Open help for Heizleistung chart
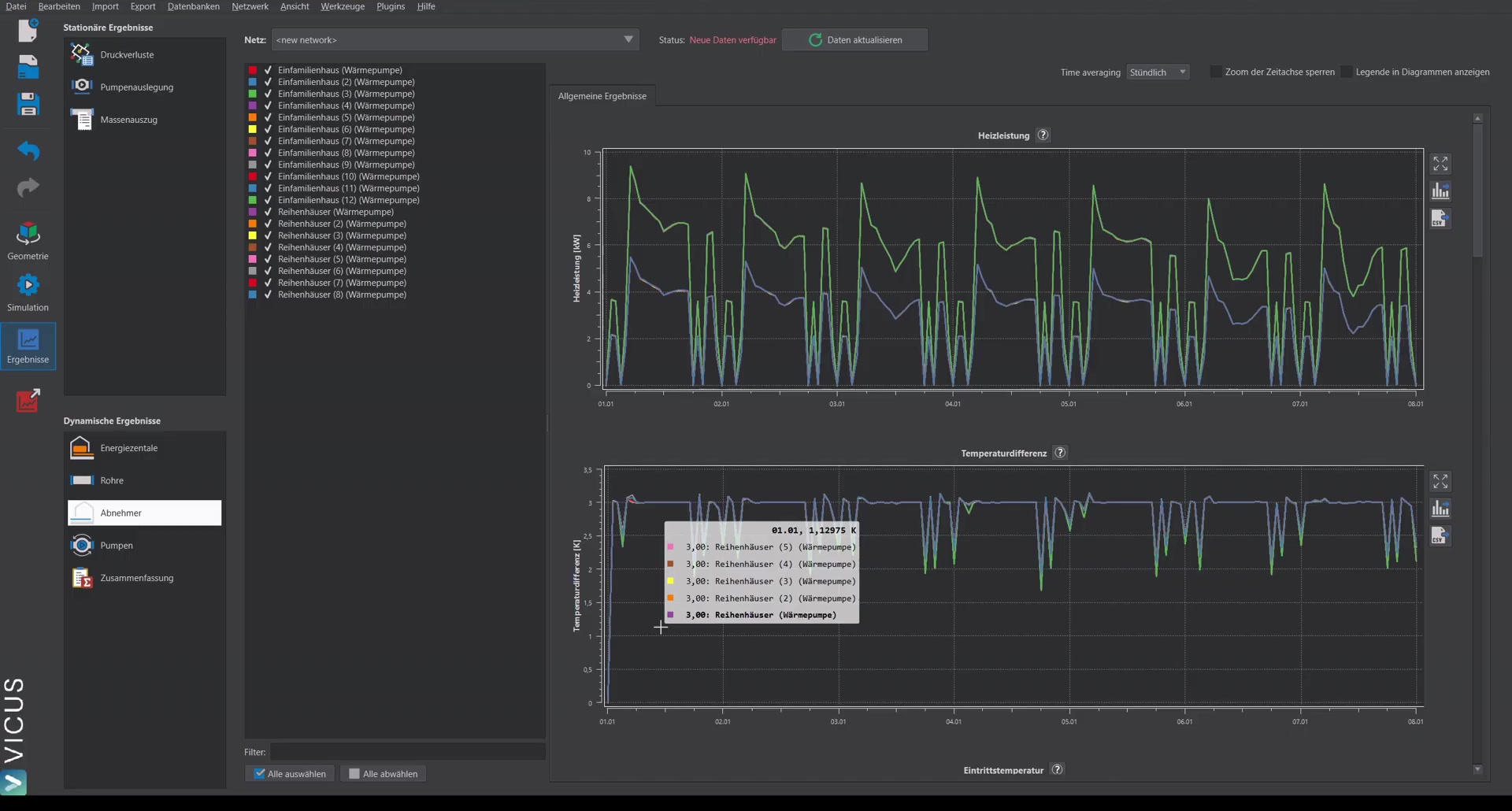 click(x=1043, y=135)
